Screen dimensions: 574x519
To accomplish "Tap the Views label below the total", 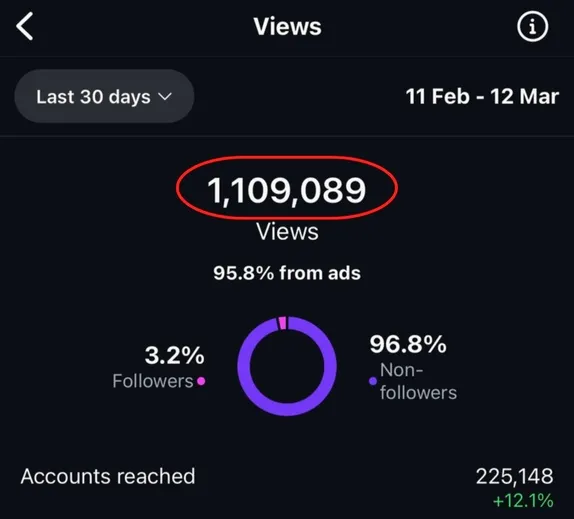I will click(x=287, y=232).
